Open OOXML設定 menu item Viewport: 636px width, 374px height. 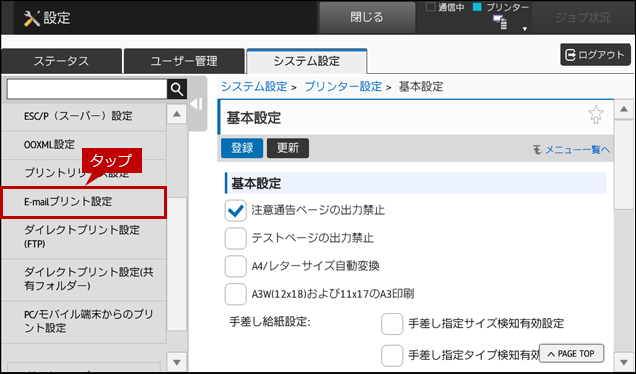pos(84,145)
